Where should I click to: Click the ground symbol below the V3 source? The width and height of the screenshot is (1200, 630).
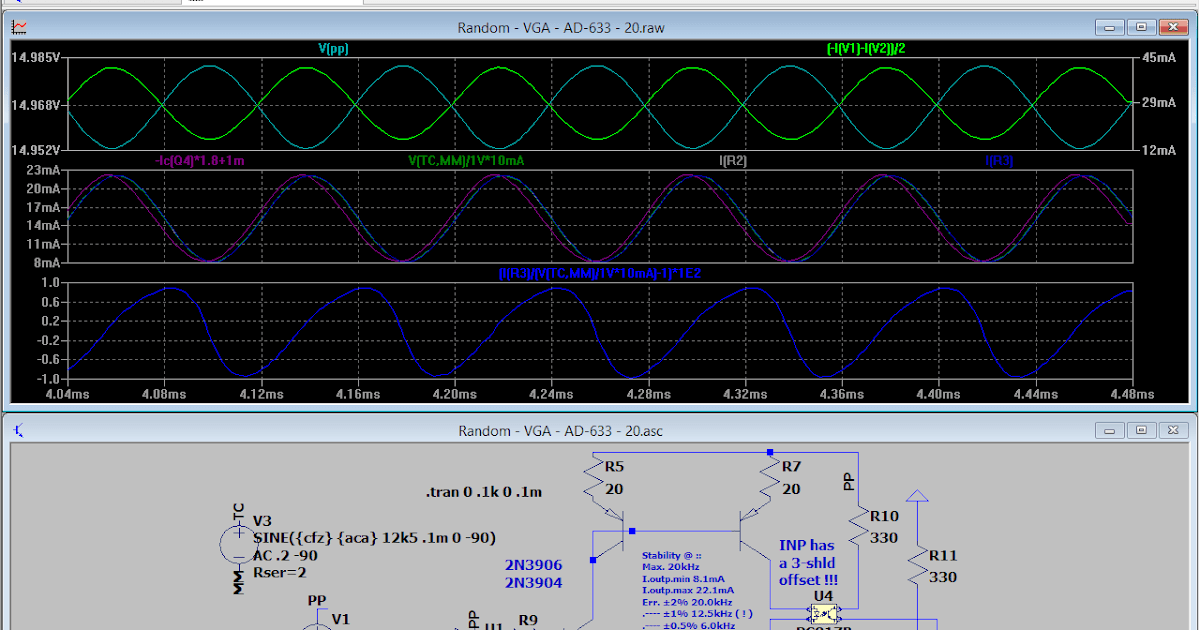[x=238, y=583]
